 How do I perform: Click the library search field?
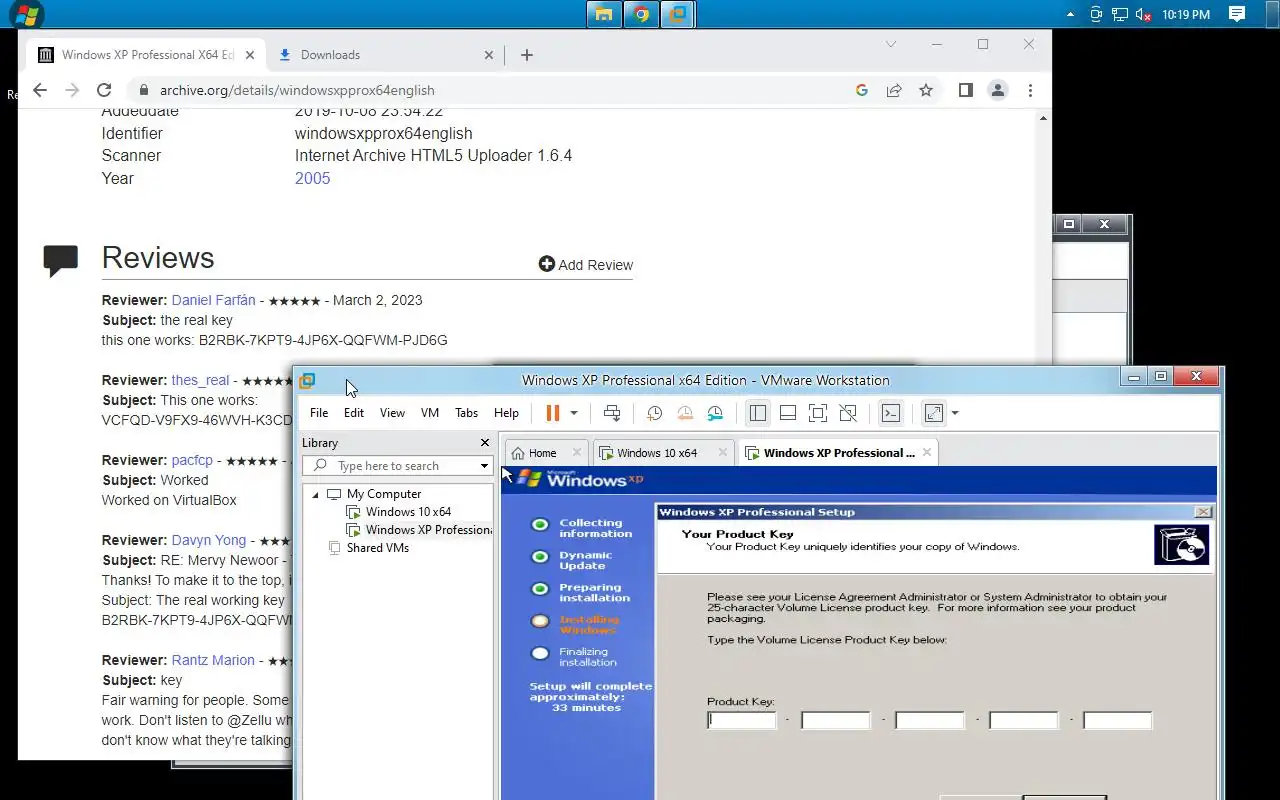pyautogui.click(x=397, y=466)
